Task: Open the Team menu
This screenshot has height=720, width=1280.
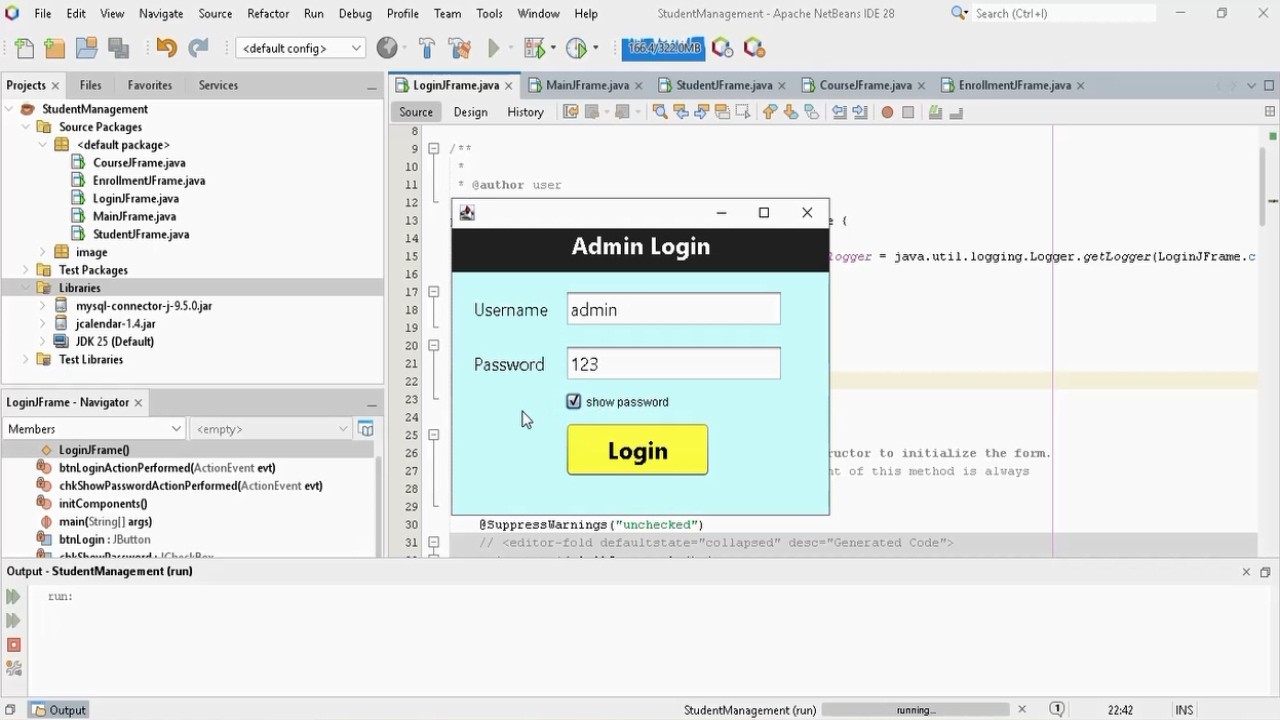Action: (x=447, y=13)
